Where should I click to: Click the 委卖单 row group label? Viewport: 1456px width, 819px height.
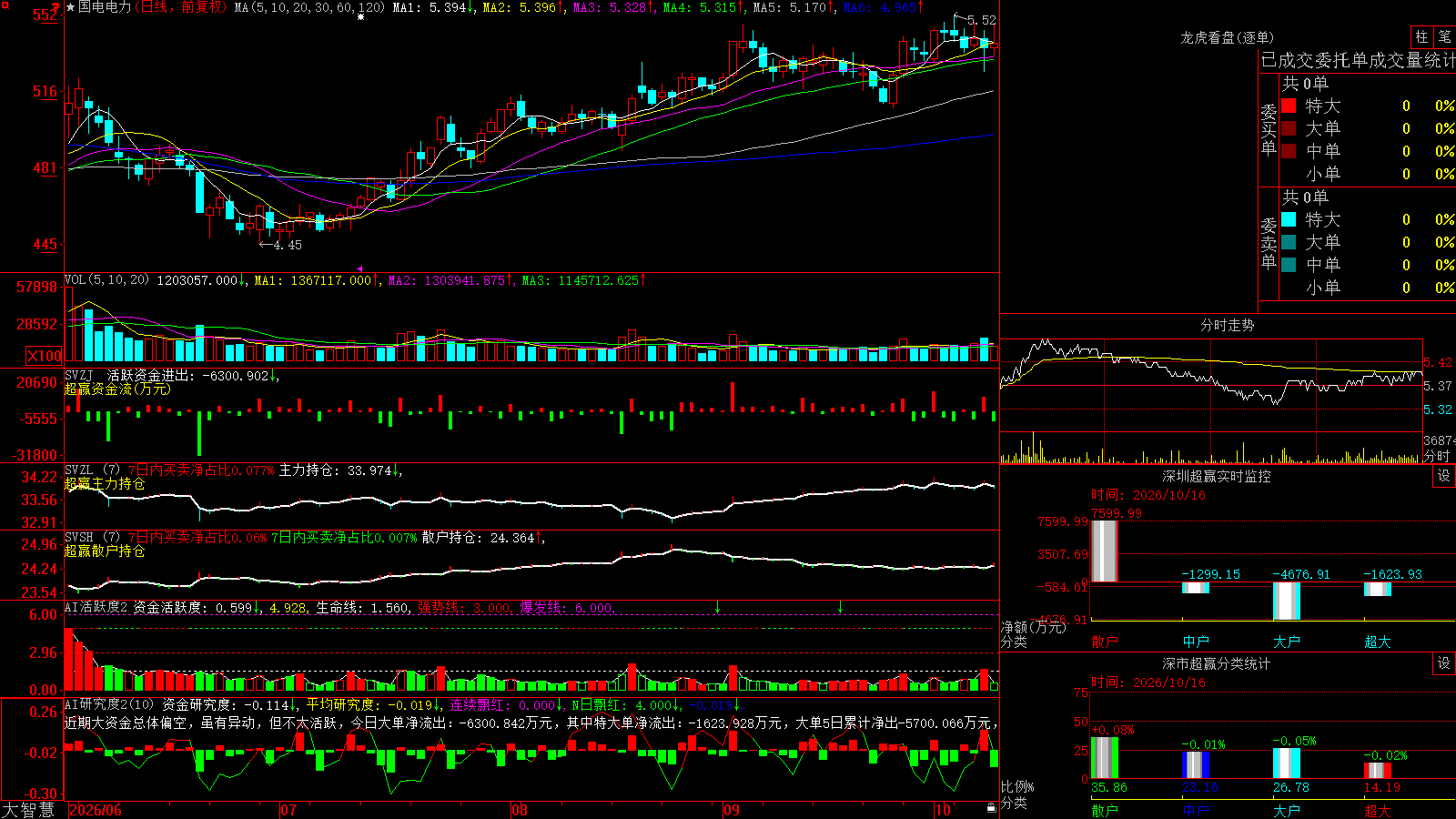point(1269,244)
